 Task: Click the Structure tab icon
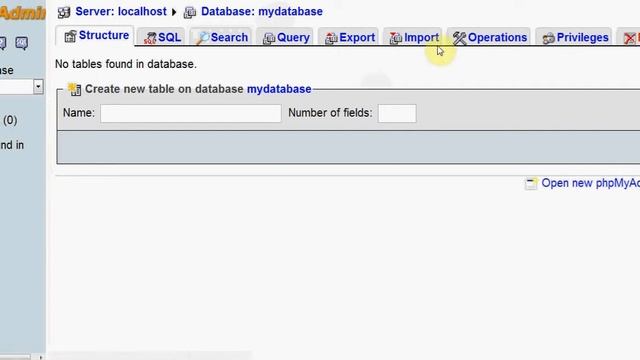(x=70, y=36)
